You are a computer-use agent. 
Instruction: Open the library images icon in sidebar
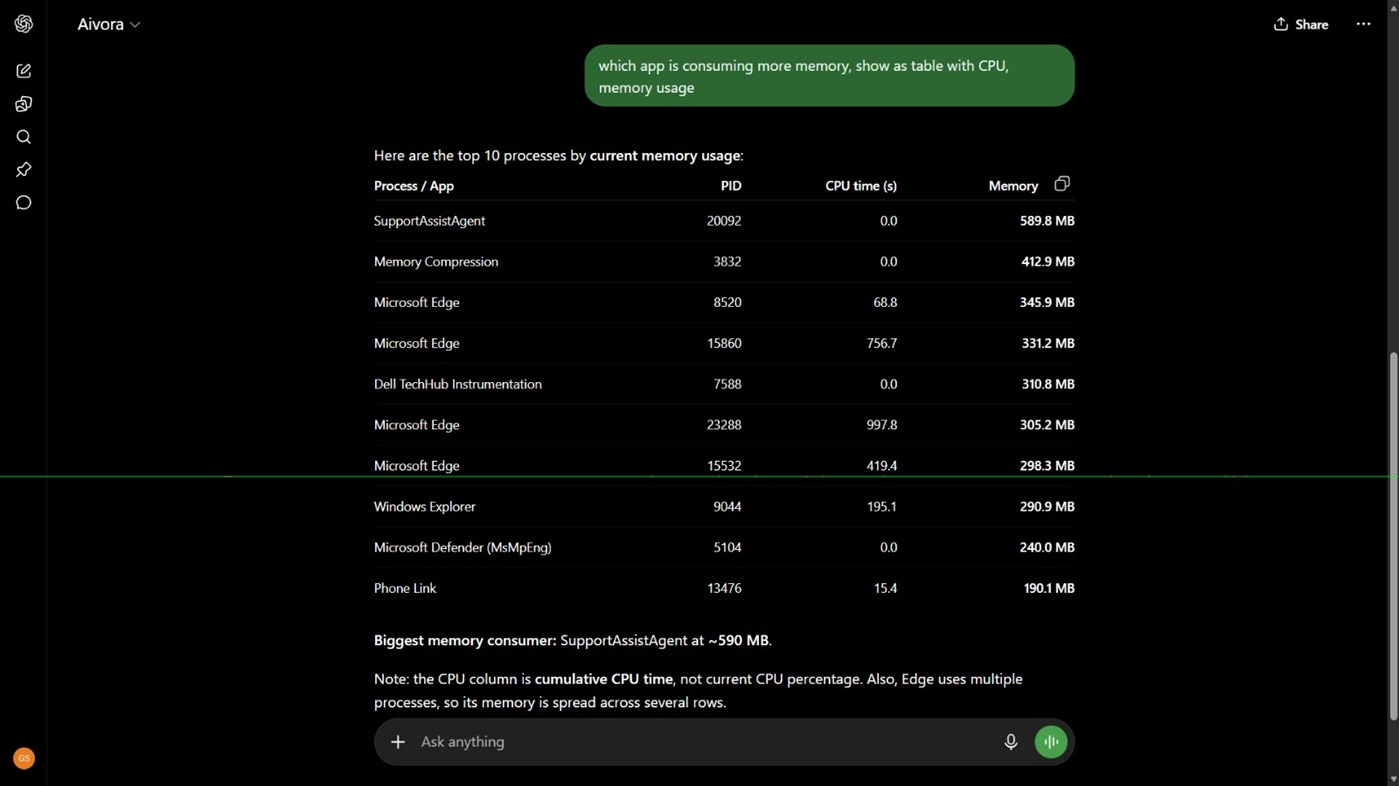coord(24,104)
